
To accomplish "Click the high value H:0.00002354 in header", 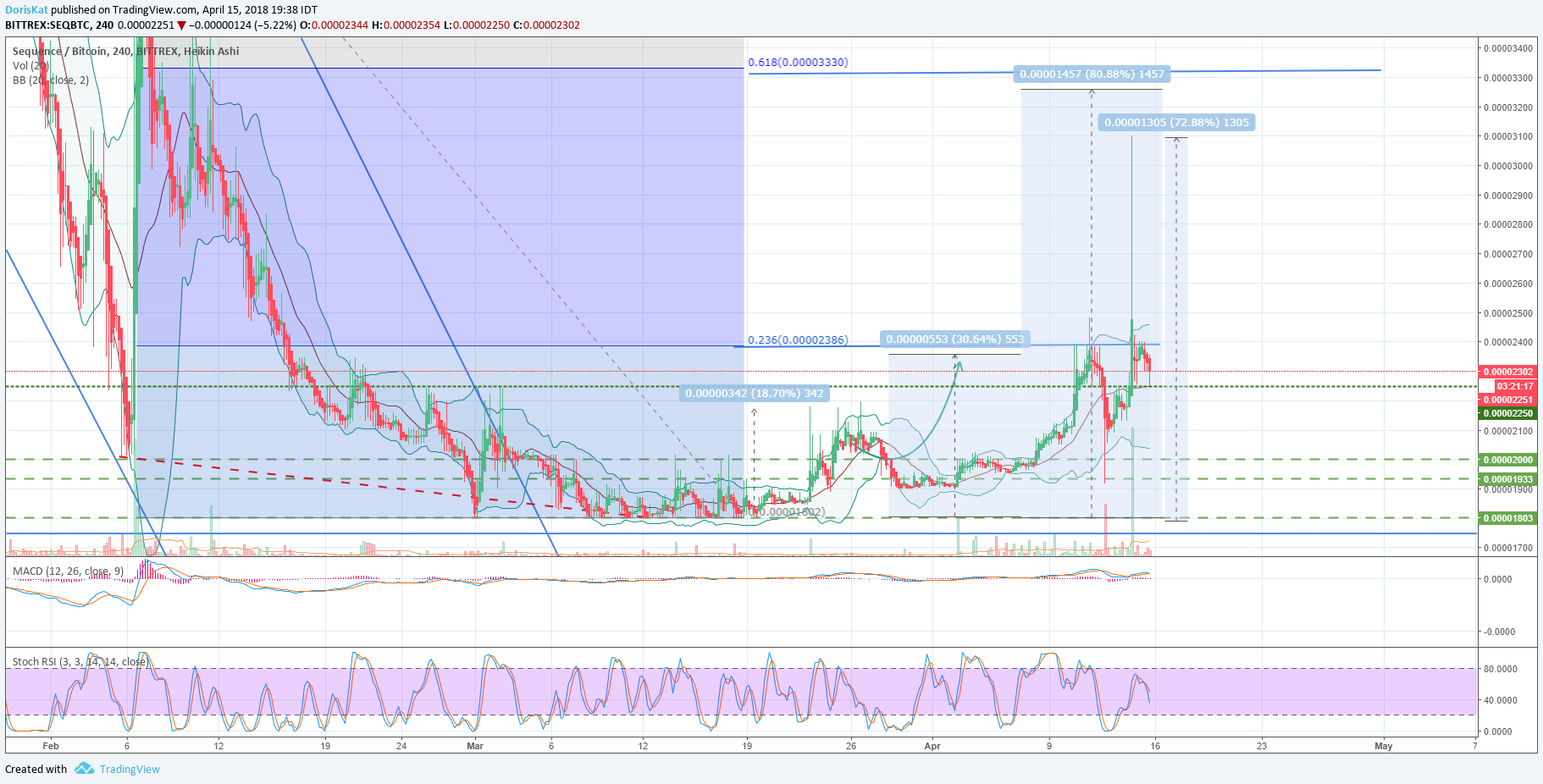I will point(406,25).
